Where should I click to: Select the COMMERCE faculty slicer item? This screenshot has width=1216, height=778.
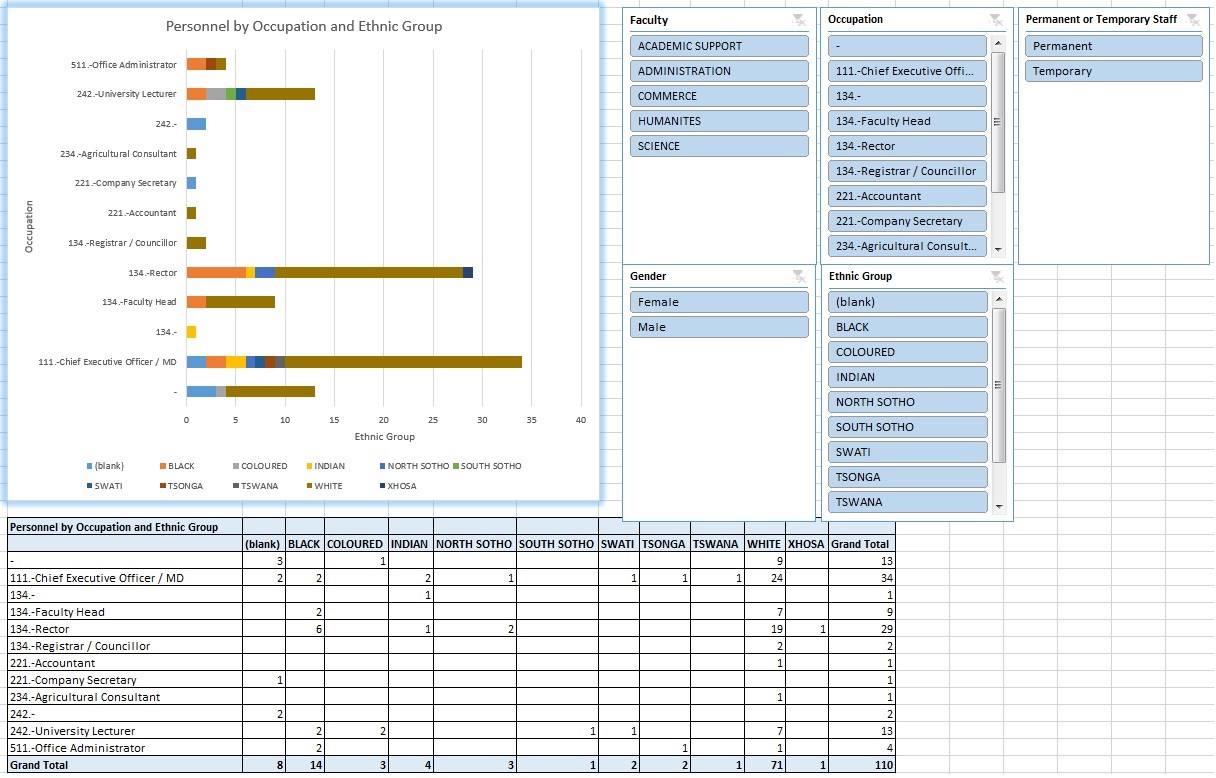[719, 96]
